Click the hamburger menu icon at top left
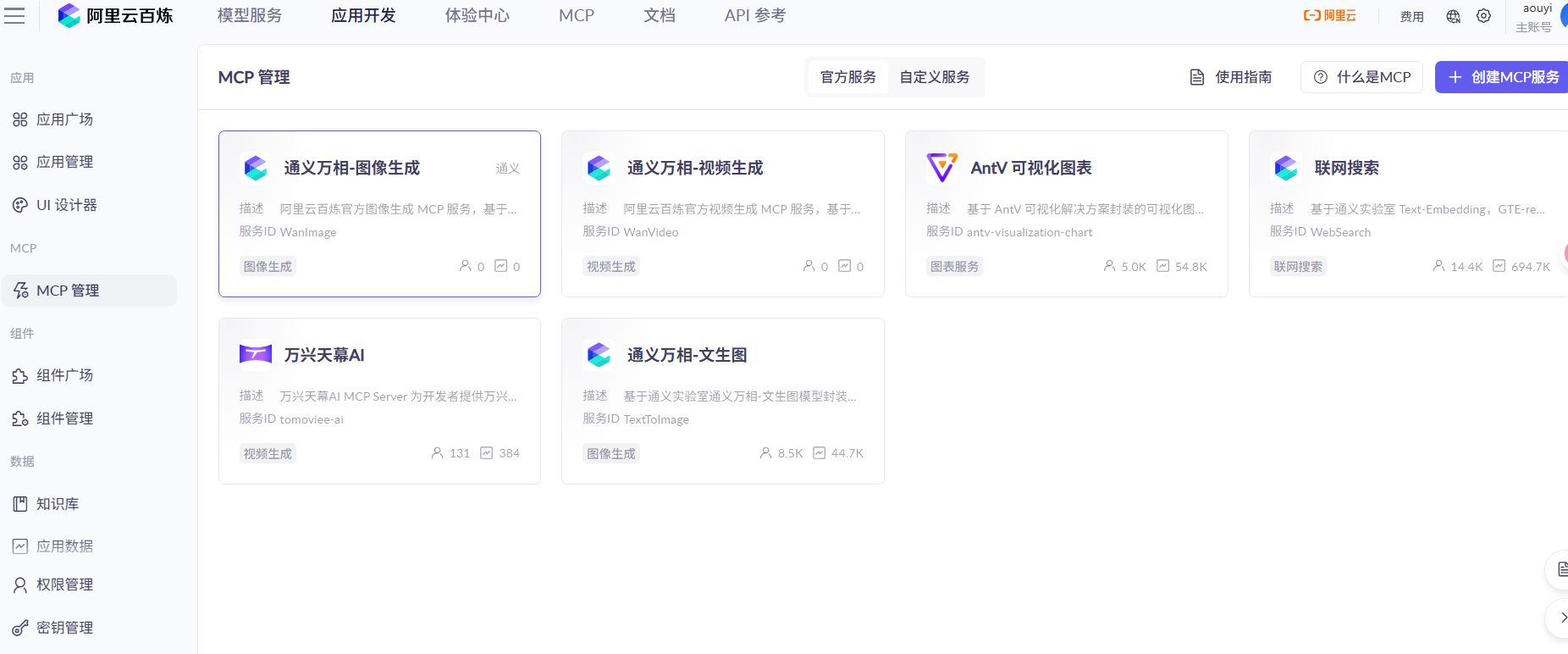Screen dimensions: 1568x654 coord(14,16)
